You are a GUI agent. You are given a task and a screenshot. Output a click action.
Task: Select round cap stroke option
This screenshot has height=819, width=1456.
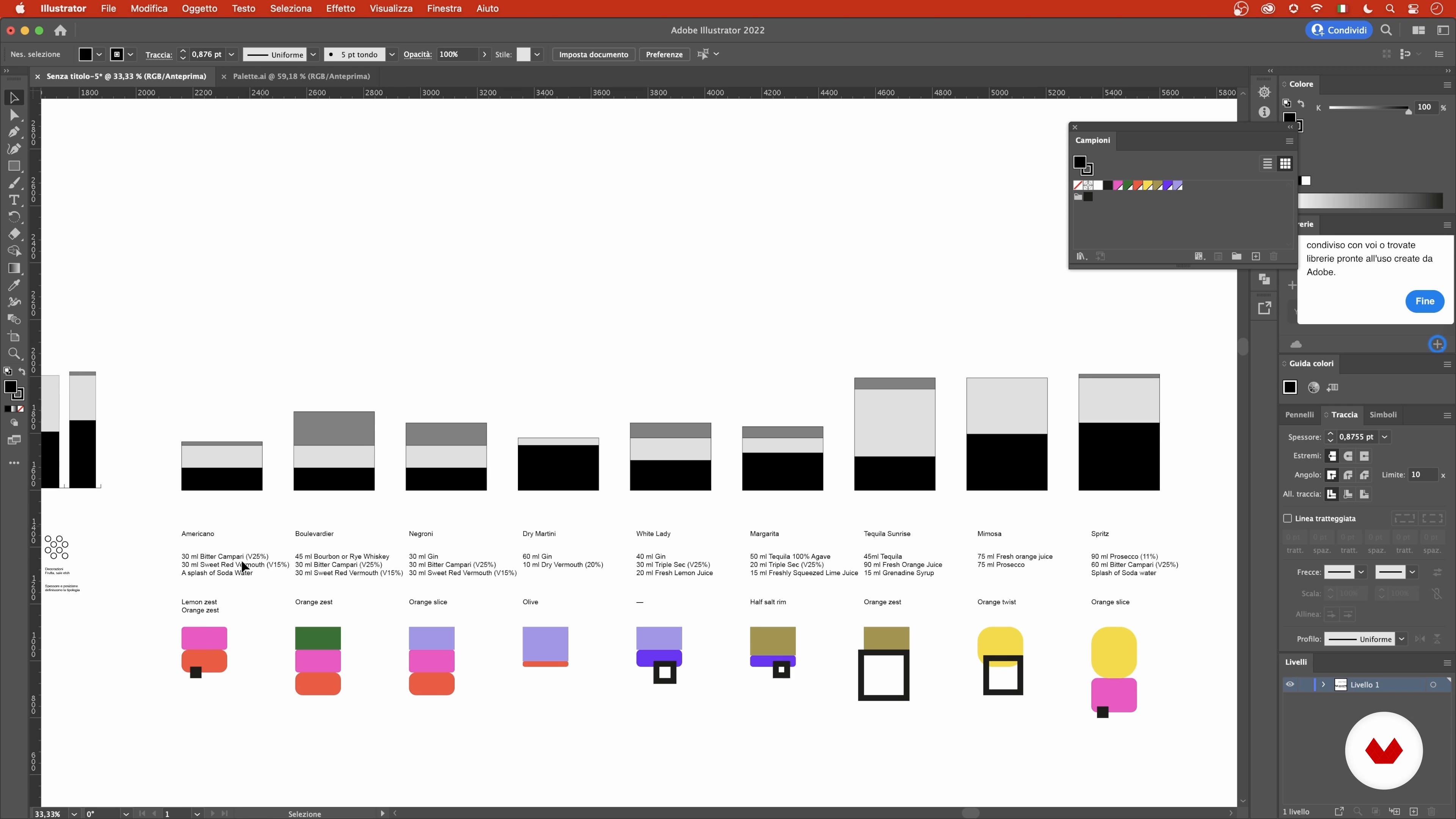(1348, 456)
